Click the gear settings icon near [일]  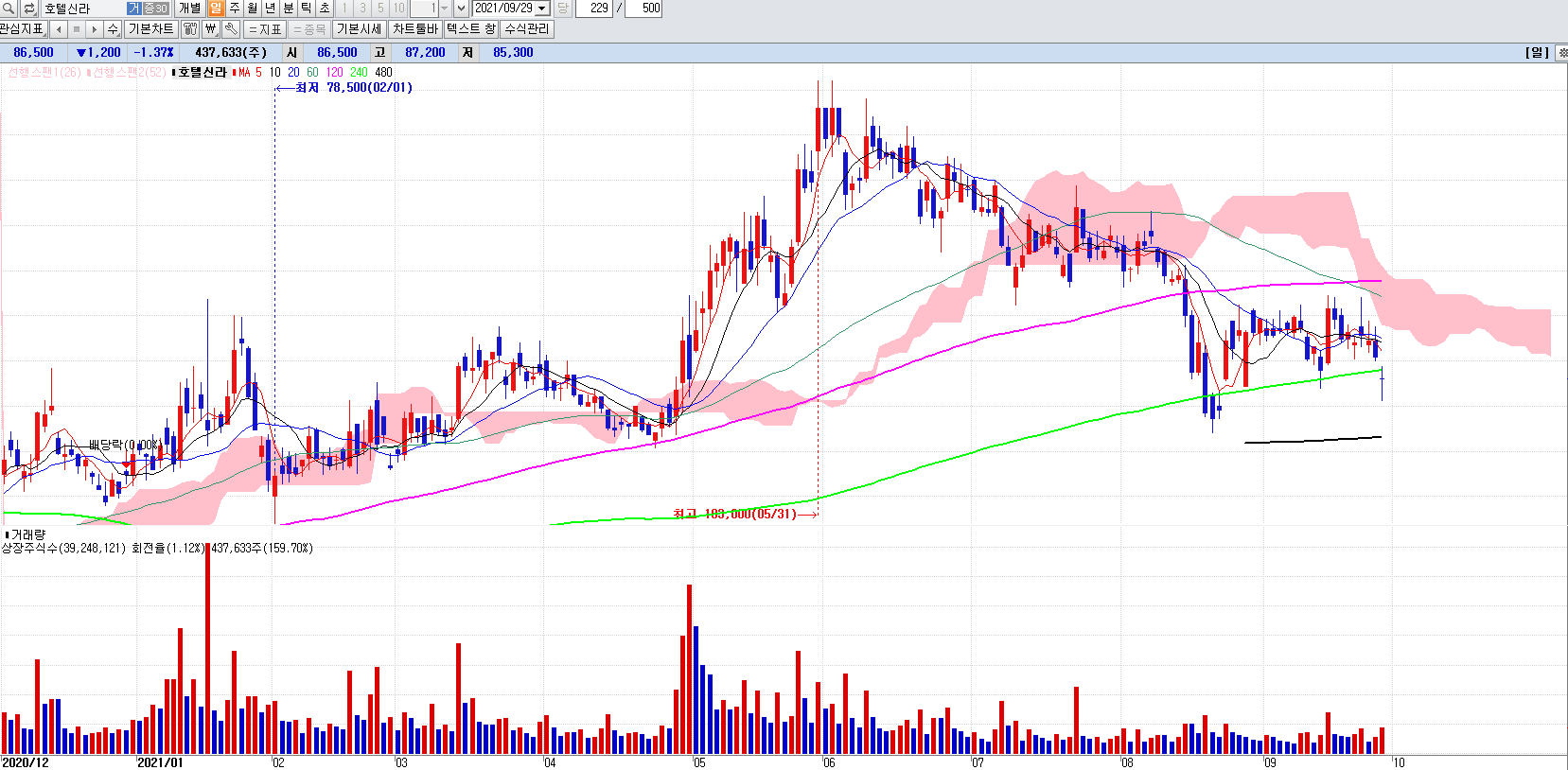click(1561, 53)
